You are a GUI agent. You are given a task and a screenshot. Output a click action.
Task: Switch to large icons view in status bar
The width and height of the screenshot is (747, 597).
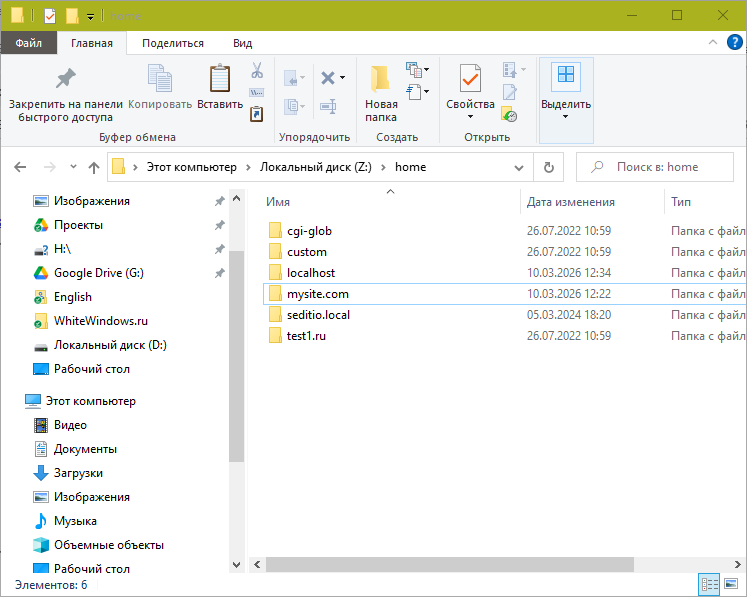[x=732, y=584]
